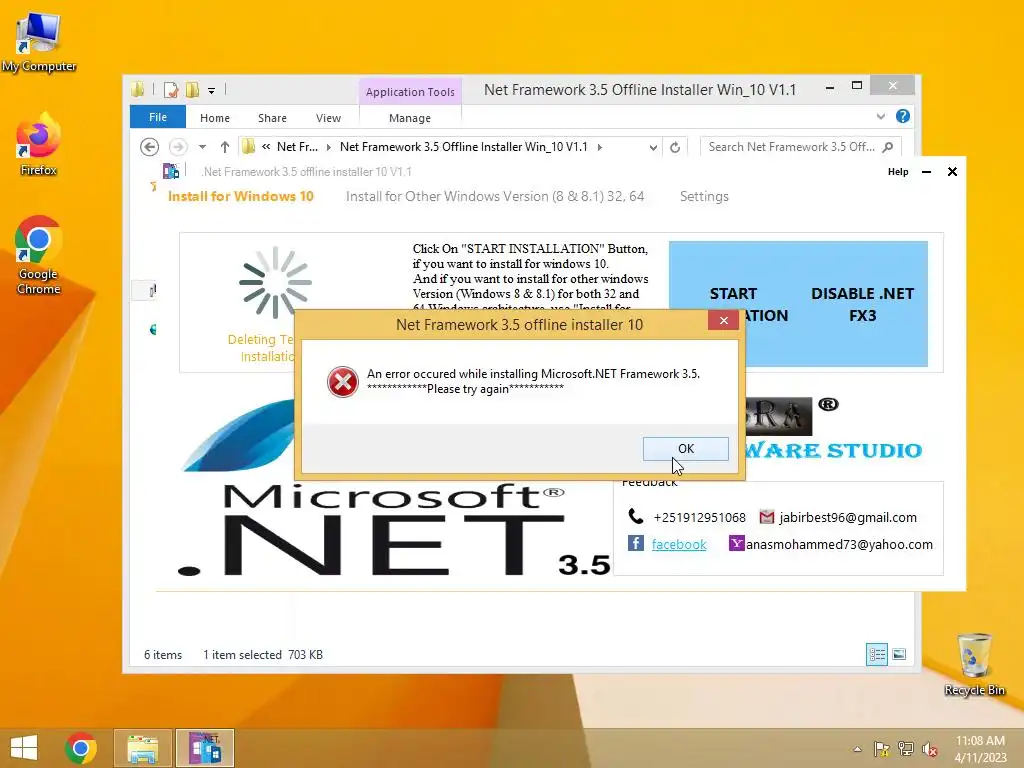Screen dimensions: 1024x768
Task: Switch to the Share ribbon tab
Action: 272,118
